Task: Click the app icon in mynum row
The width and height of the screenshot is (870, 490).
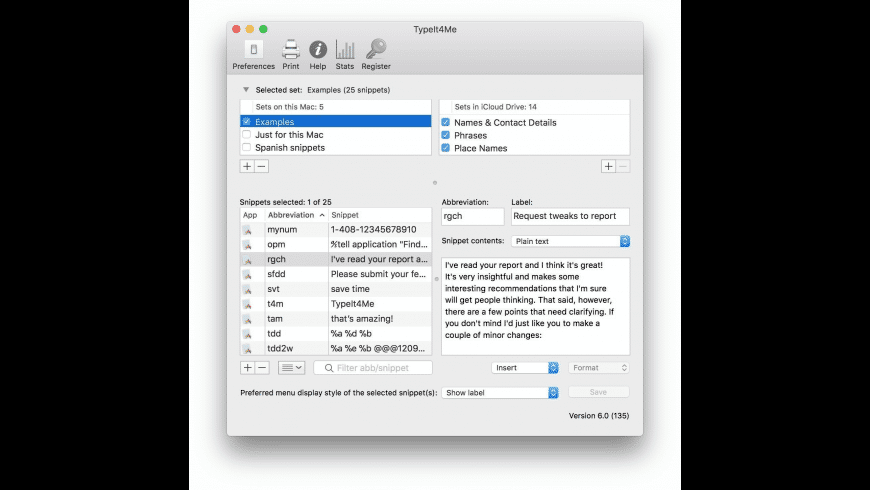Action: point(247,230)
